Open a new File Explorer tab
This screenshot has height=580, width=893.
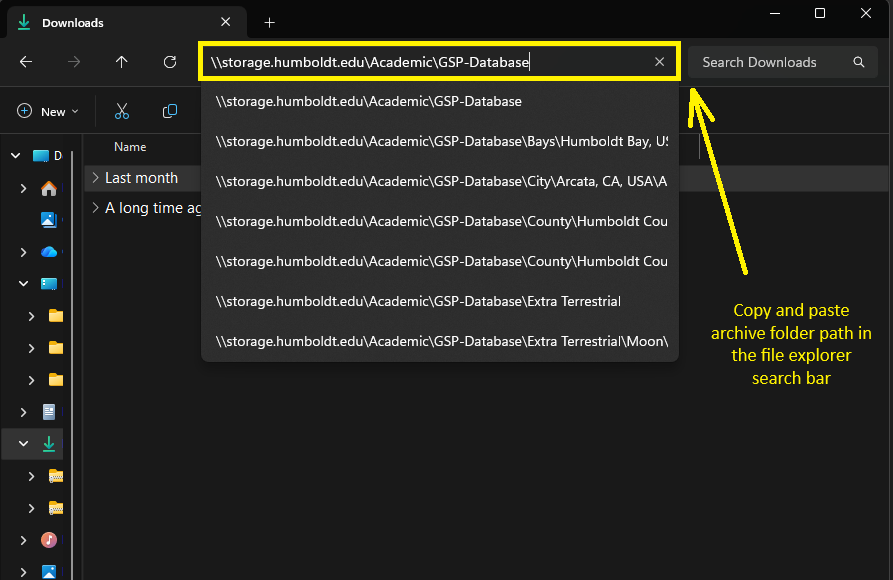point(269,22)
